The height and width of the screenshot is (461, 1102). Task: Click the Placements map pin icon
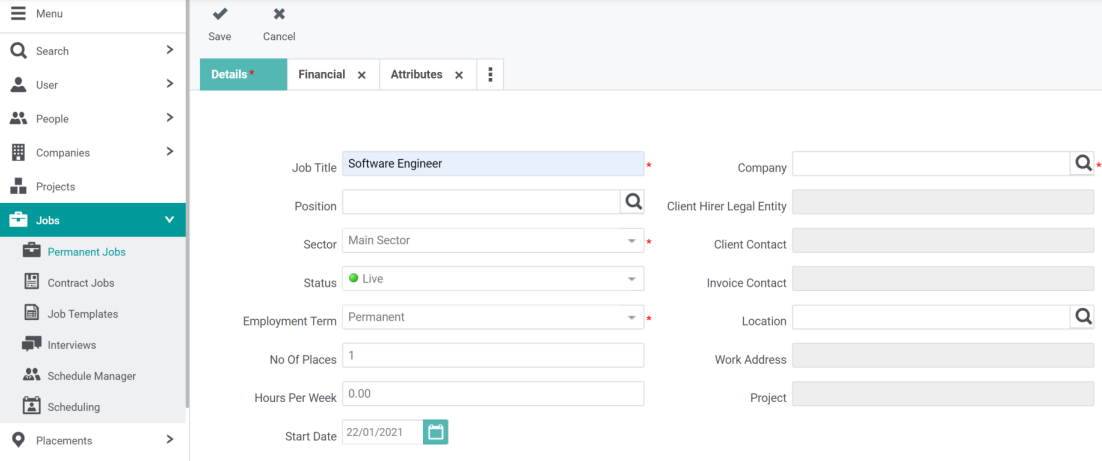pos(18,440)
